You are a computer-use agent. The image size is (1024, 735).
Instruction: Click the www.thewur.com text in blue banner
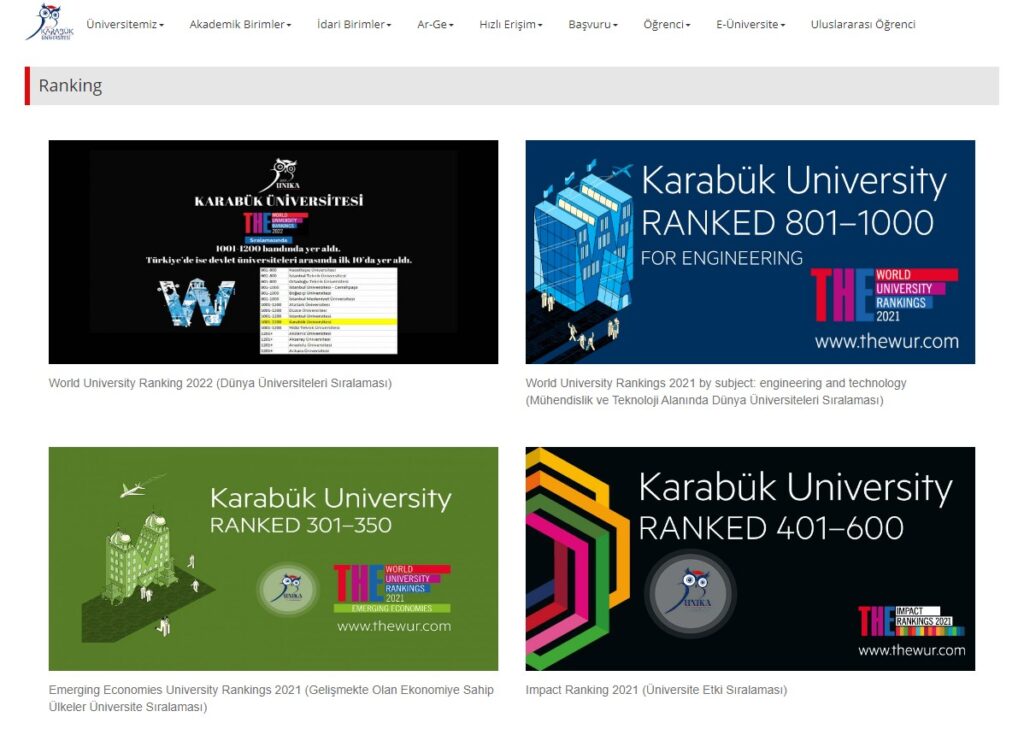(886, 341)
